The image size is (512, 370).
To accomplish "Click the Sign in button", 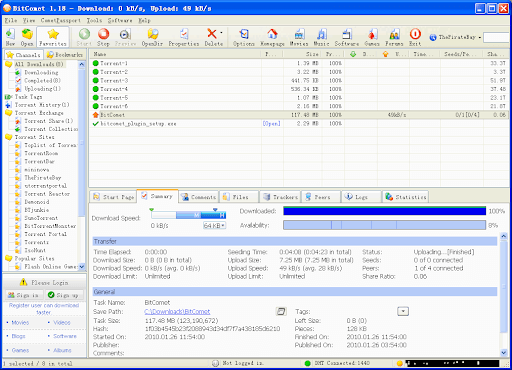I will [24, 295].
